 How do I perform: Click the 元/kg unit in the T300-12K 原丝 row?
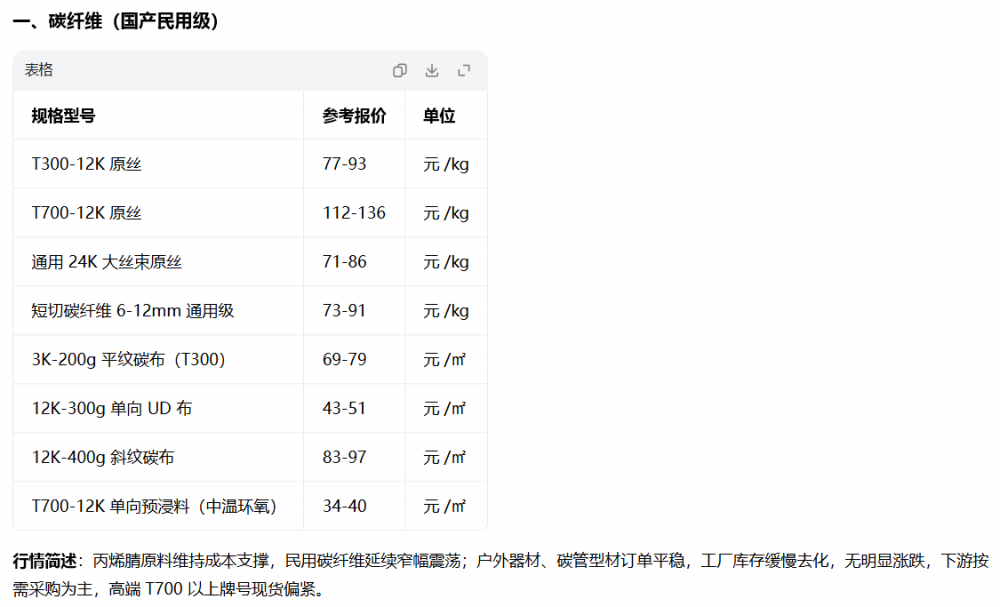(x=446, y=165)
